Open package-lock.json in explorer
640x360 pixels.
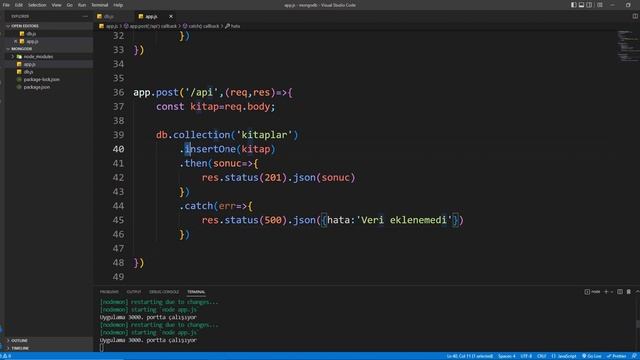[x=41, y=79]
